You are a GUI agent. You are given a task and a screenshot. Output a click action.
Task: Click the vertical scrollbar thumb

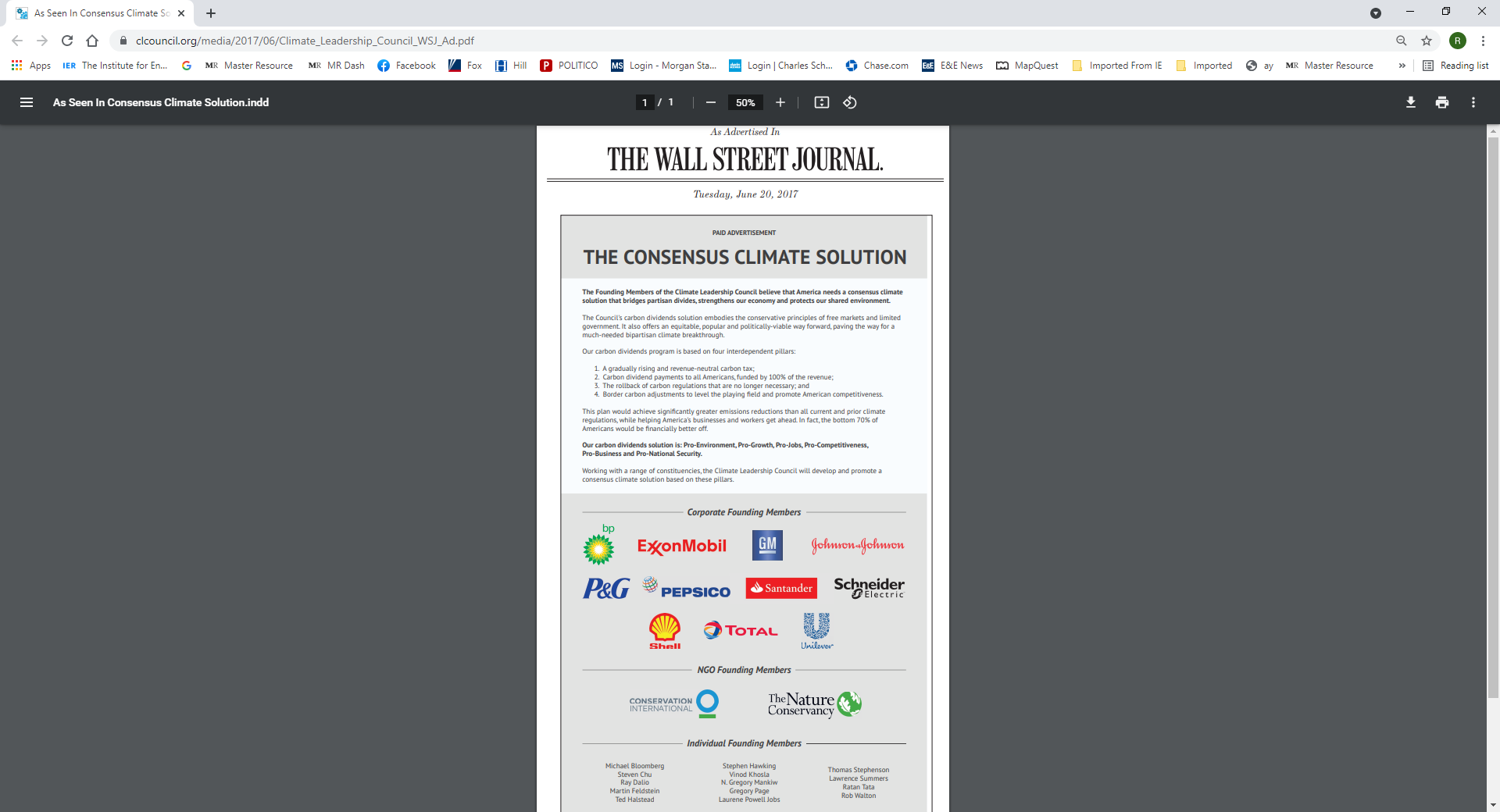point(1493,418)
